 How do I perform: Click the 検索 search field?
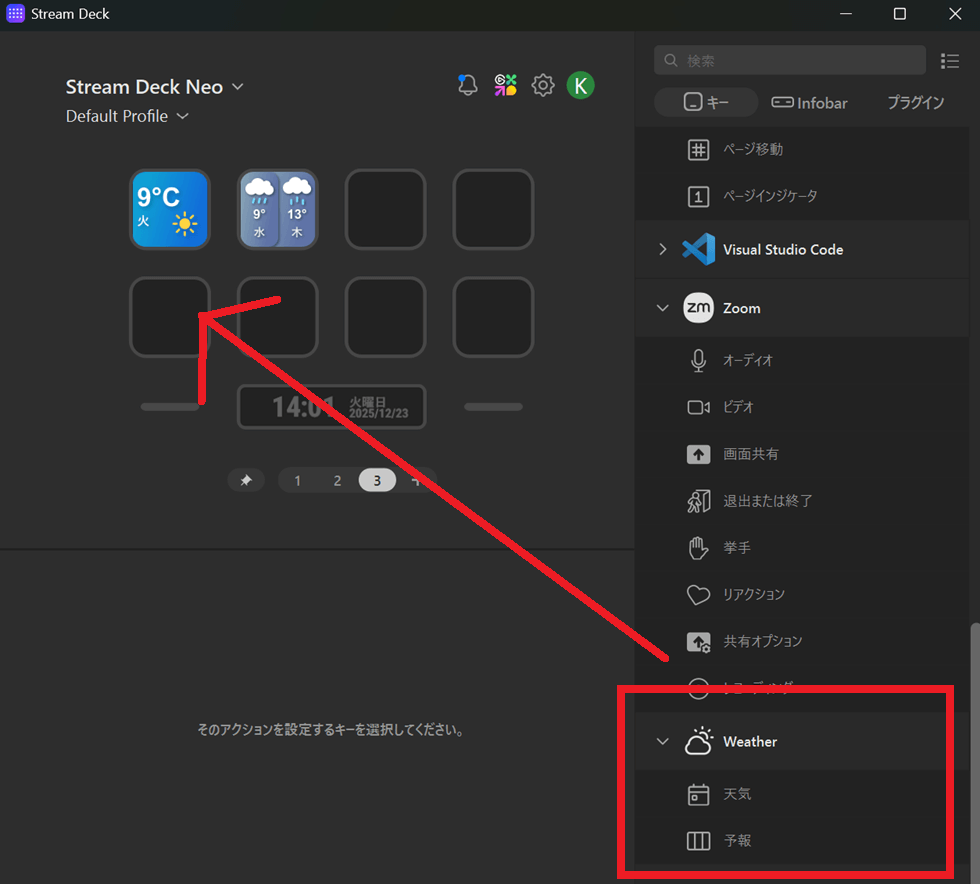pyautogui.click(x=790, y=61)
